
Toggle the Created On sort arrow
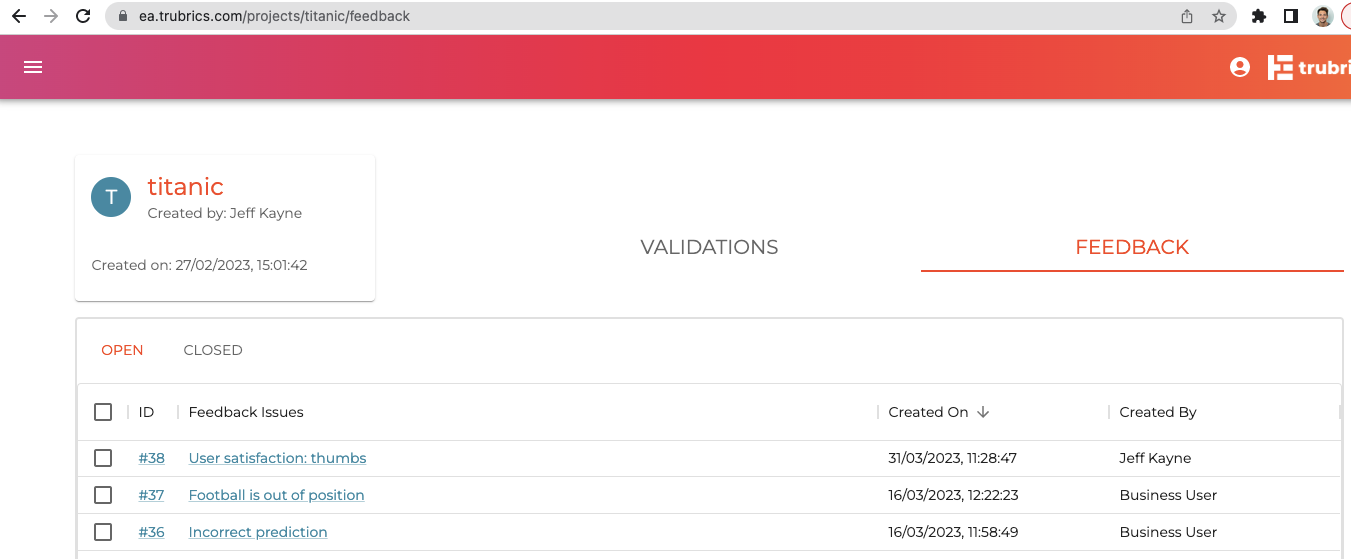click(x=983, y=412)
